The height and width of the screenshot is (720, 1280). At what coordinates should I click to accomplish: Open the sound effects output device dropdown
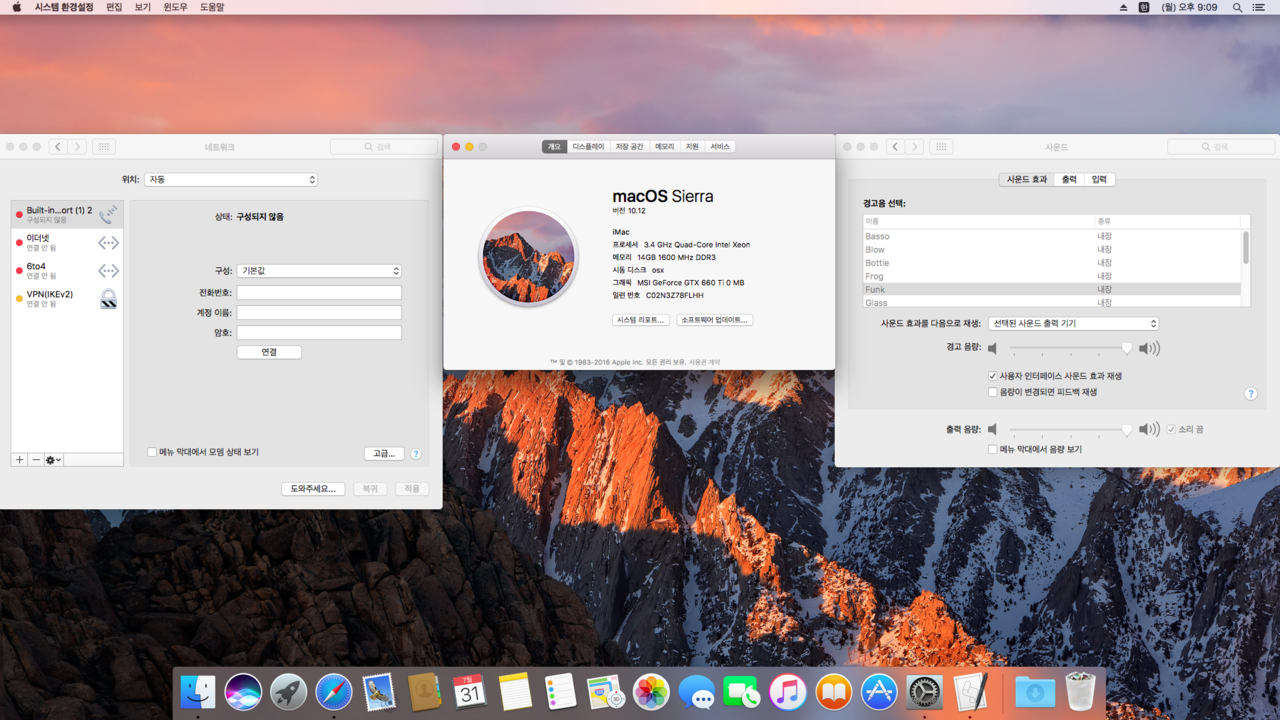click(1073, 324)
